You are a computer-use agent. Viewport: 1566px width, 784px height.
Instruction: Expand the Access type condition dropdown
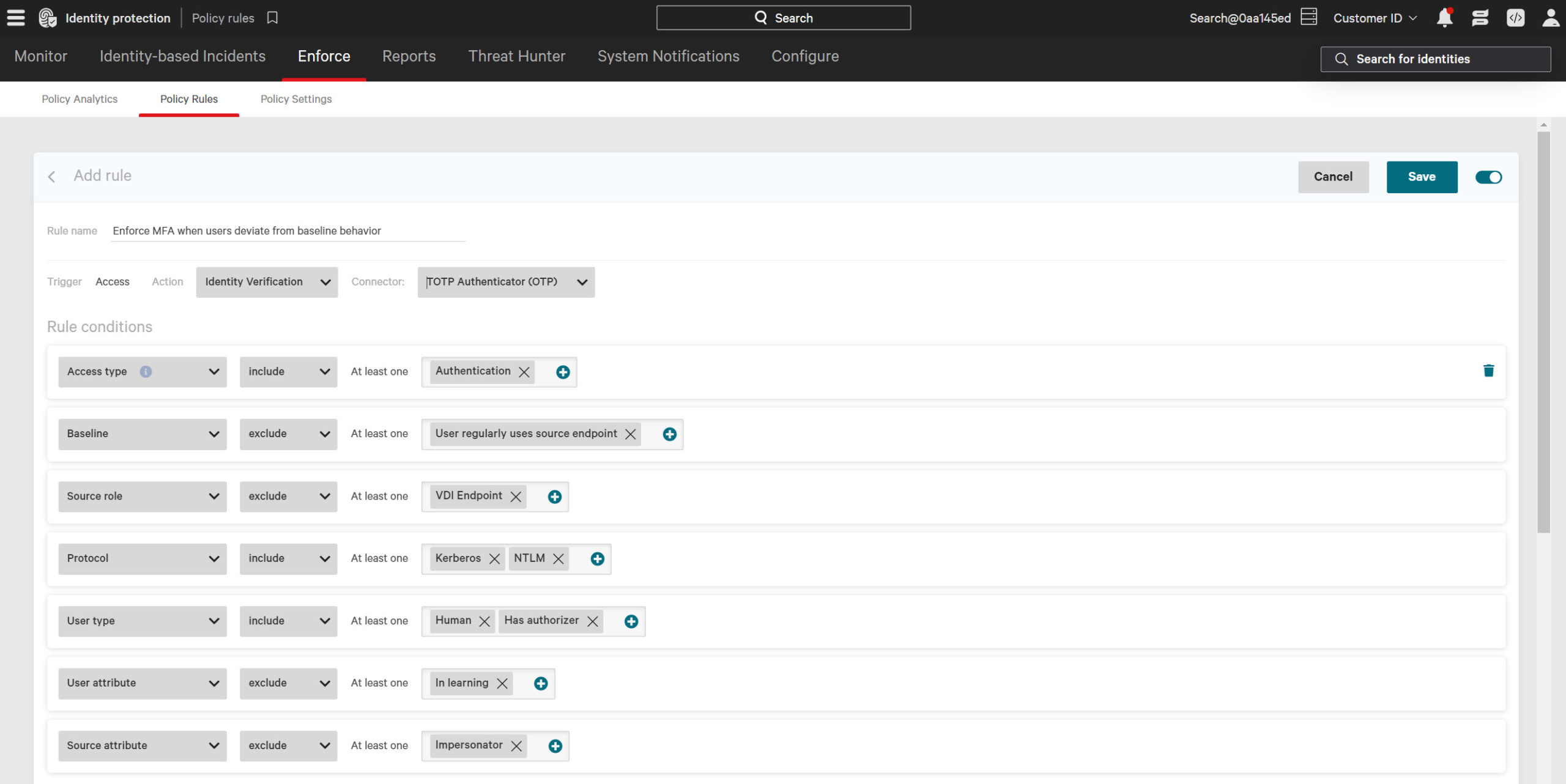tap(143, 372)
